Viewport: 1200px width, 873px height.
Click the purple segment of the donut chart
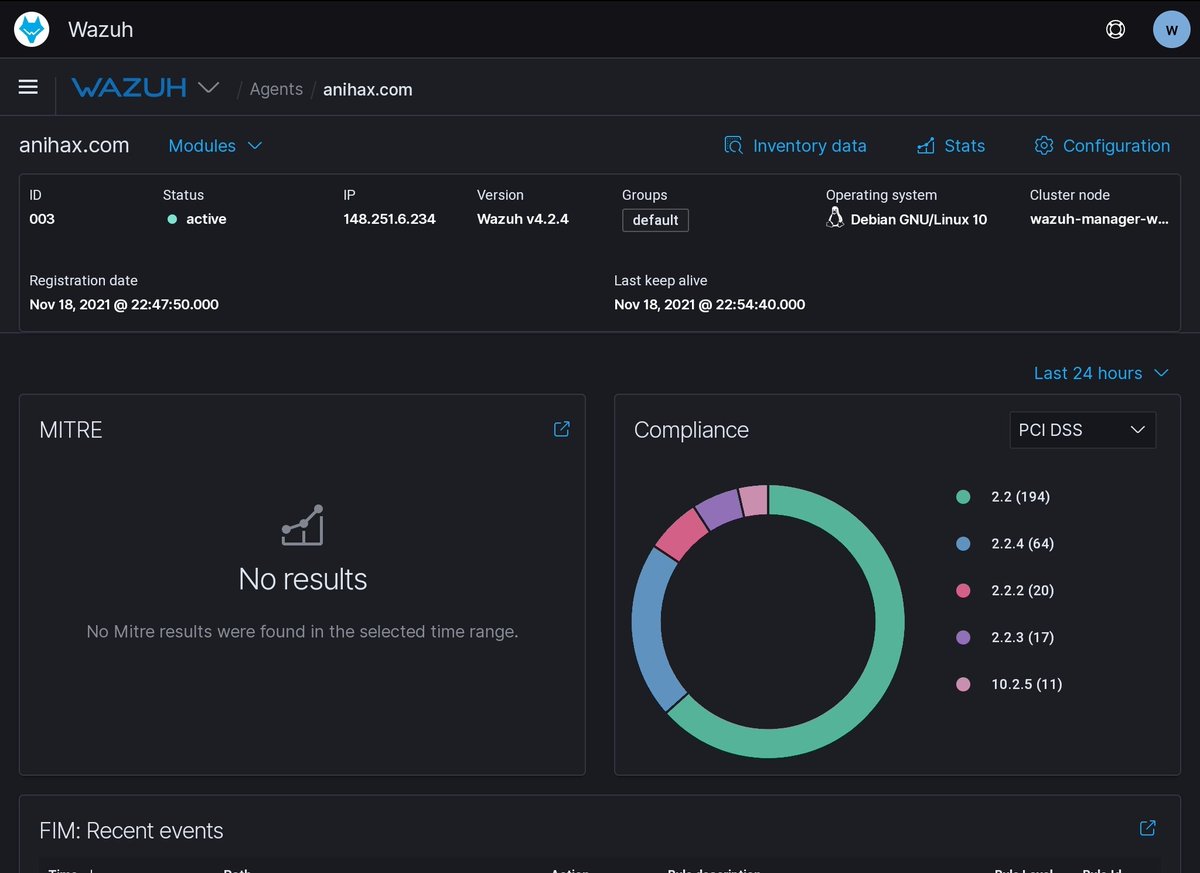coord(719,508)
